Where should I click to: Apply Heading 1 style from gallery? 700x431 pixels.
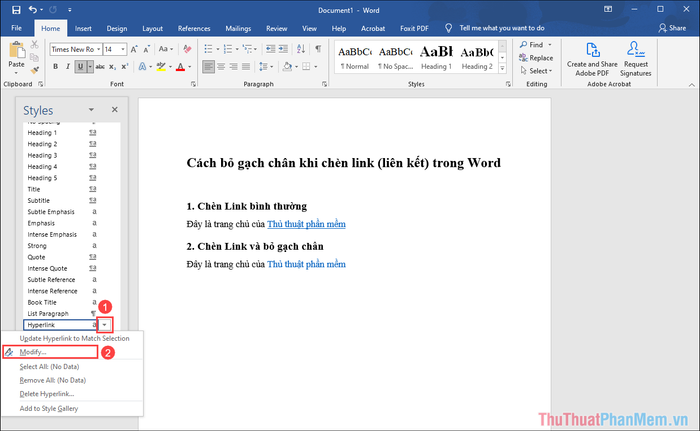(x=436, y=57)
